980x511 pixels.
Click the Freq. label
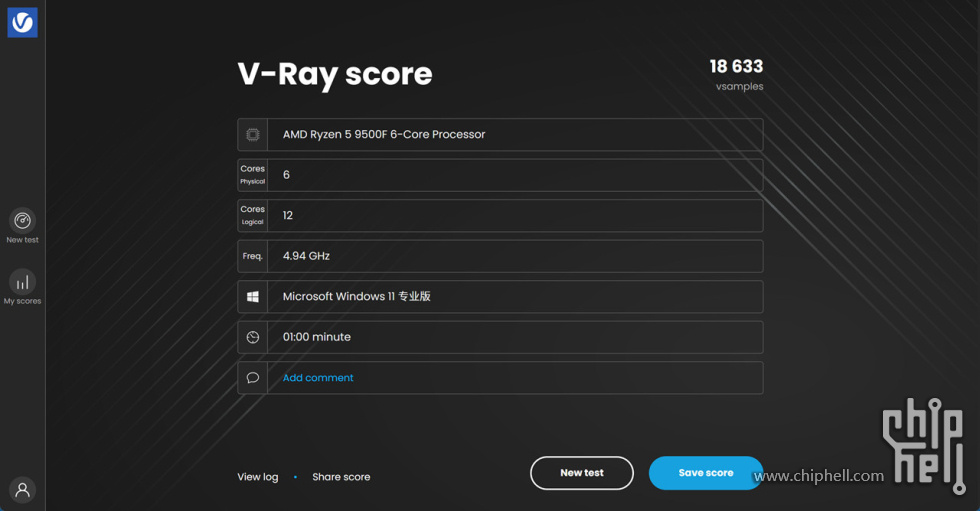pos(252,256)
